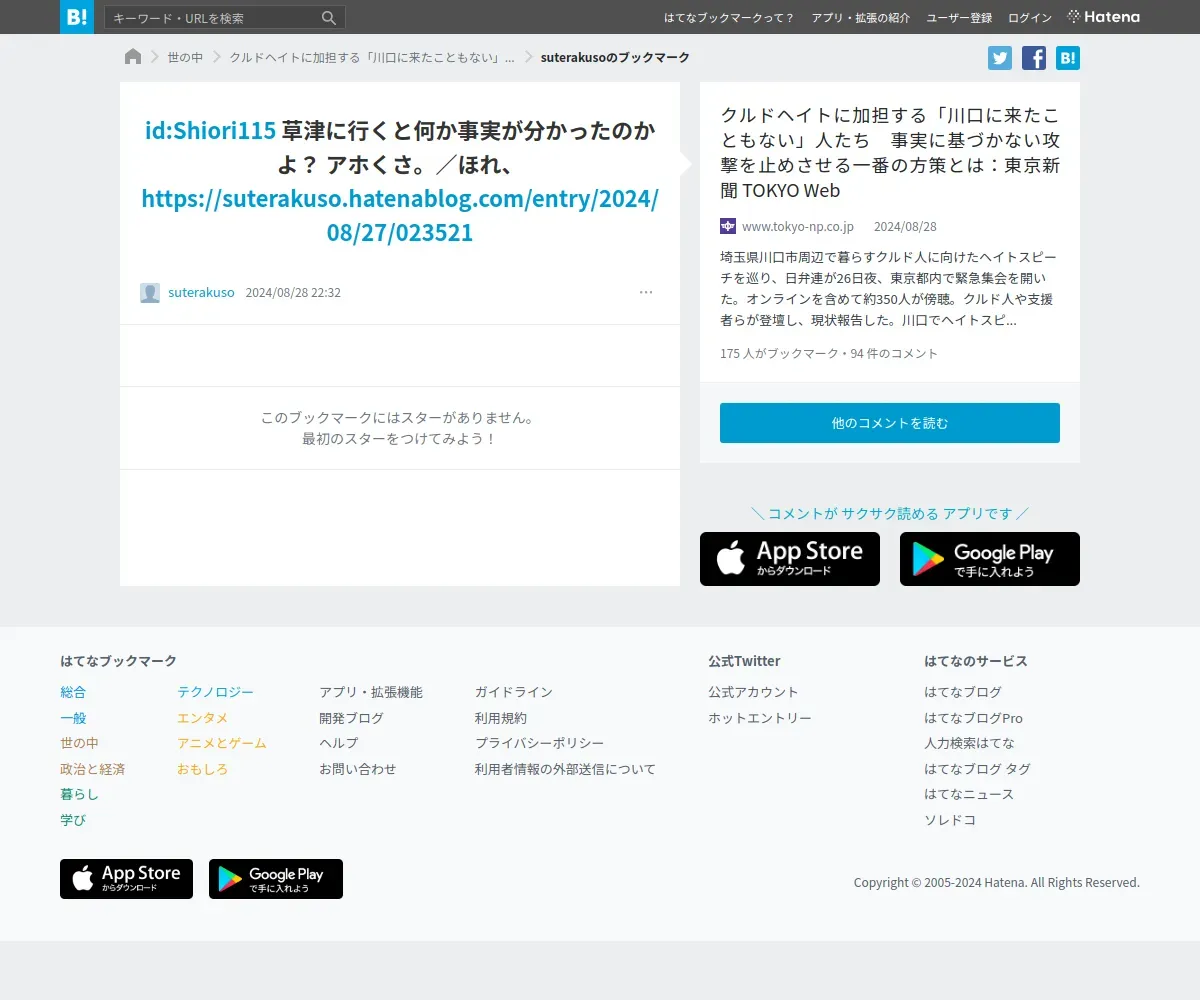Open ホットエントリー Twitter link
Viewport: 1200px width, 1000px height.
(x=760, y=718)
